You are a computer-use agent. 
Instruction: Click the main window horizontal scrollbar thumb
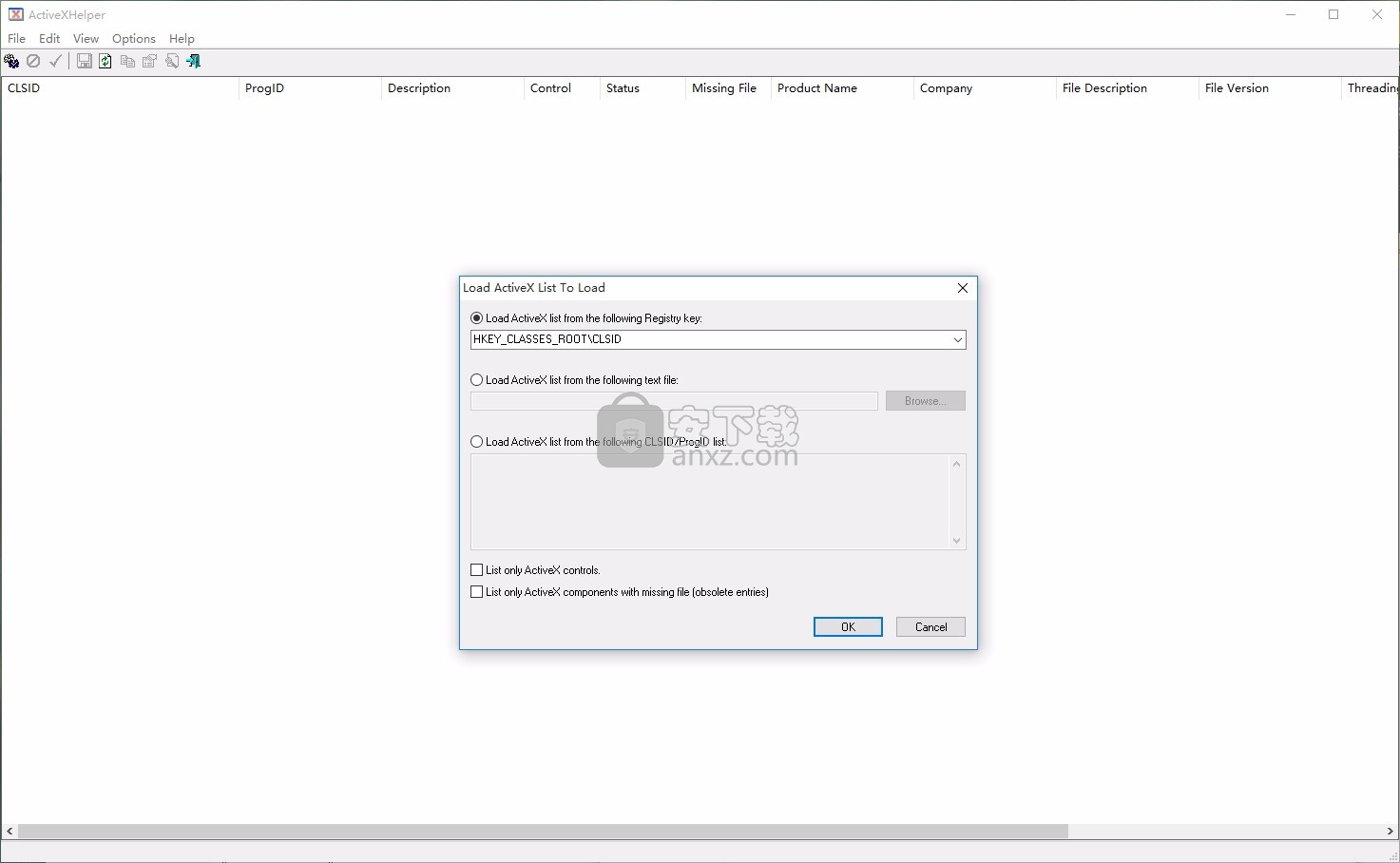tap(543, 832)
